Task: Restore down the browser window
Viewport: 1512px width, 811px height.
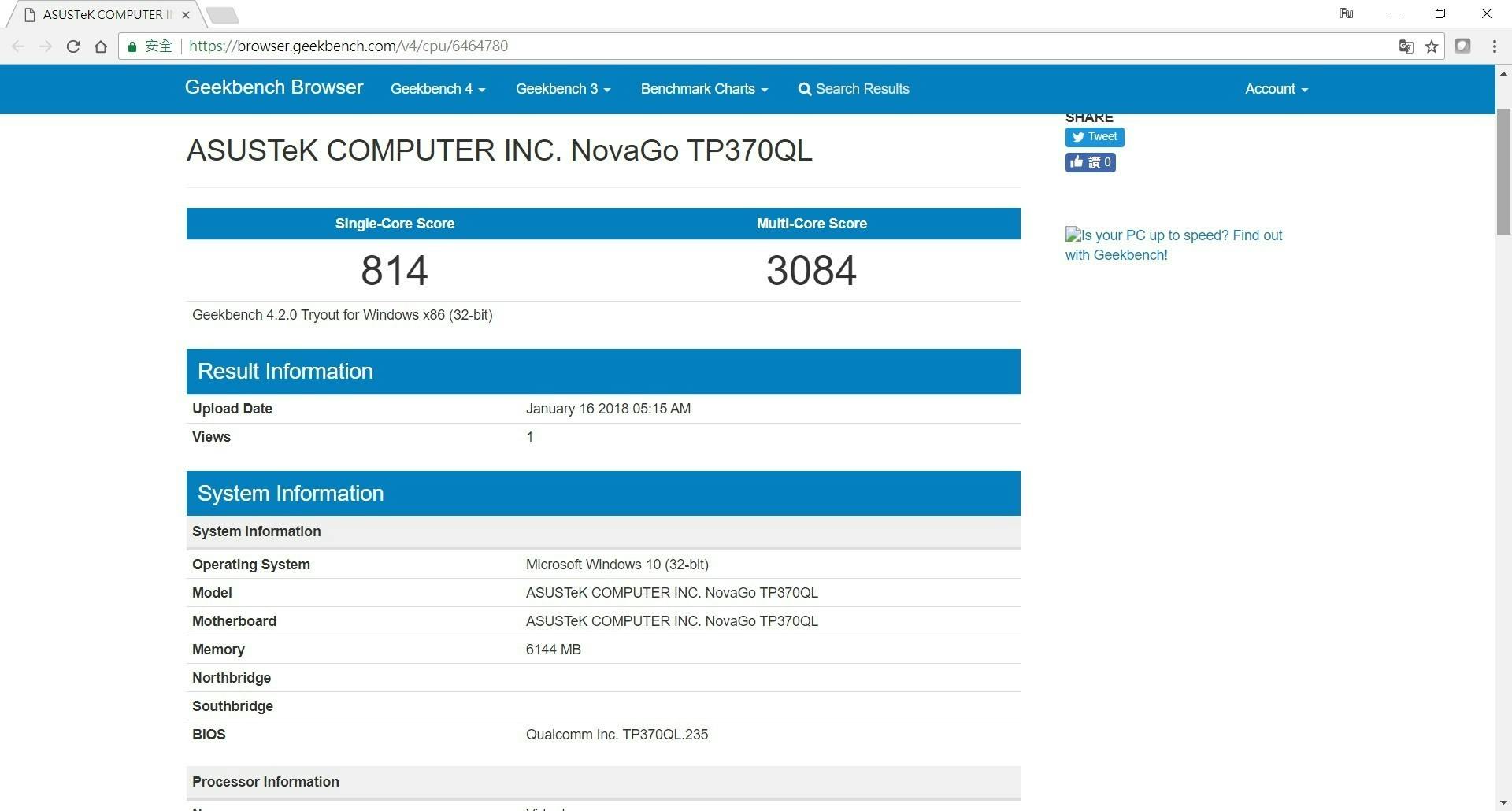Action: (1440, 13)
